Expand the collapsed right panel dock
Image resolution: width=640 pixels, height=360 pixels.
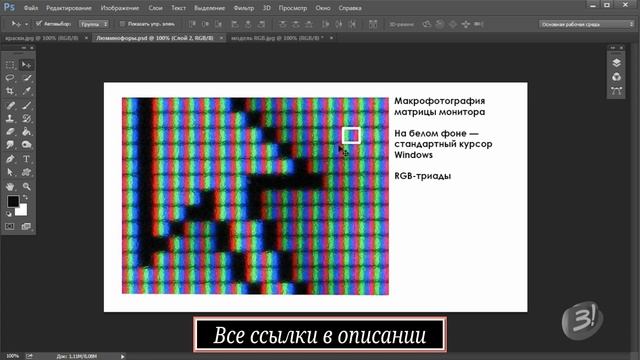click(612, 48)
